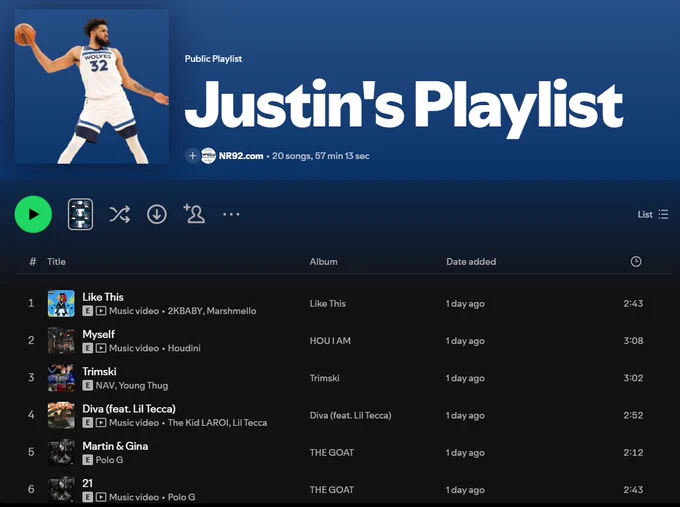The height and width of the screenshot is (507, 680).
Task: Open THE GOAT album link for Martin & Gina
Action: click(x=332, y=453)
